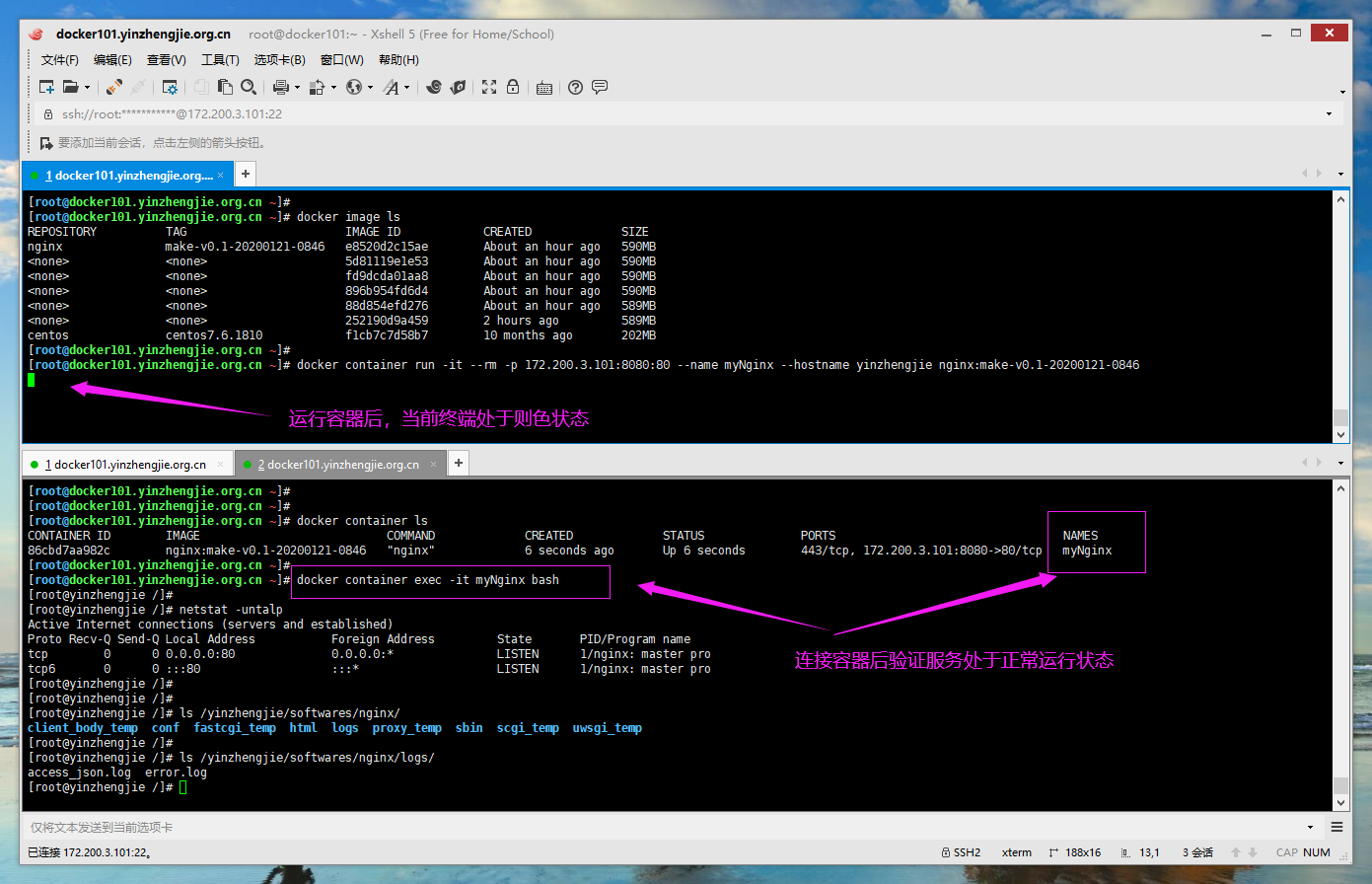The height and width of the screenshot is (884, 1372).
Task: Click the help question mark icon
Action: pyautogui.click(x=574, y=87)
